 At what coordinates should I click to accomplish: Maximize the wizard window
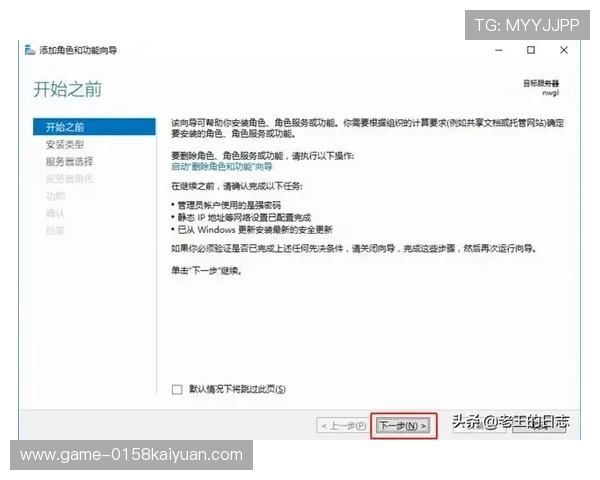pyautogui.click(x=531, y=50)
